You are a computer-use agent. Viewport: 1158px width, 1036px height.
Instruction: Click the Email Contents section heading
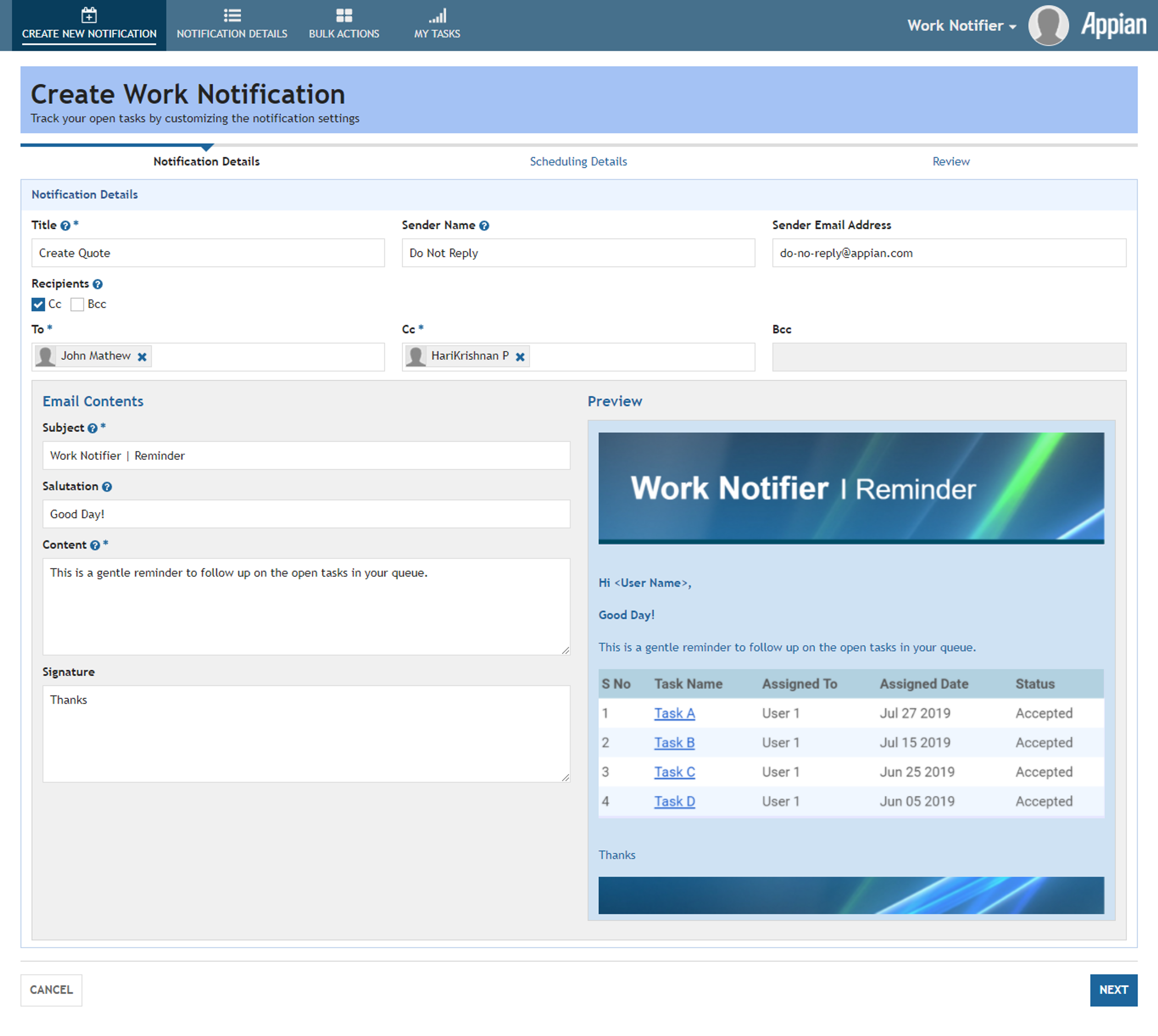click(93, 401)
